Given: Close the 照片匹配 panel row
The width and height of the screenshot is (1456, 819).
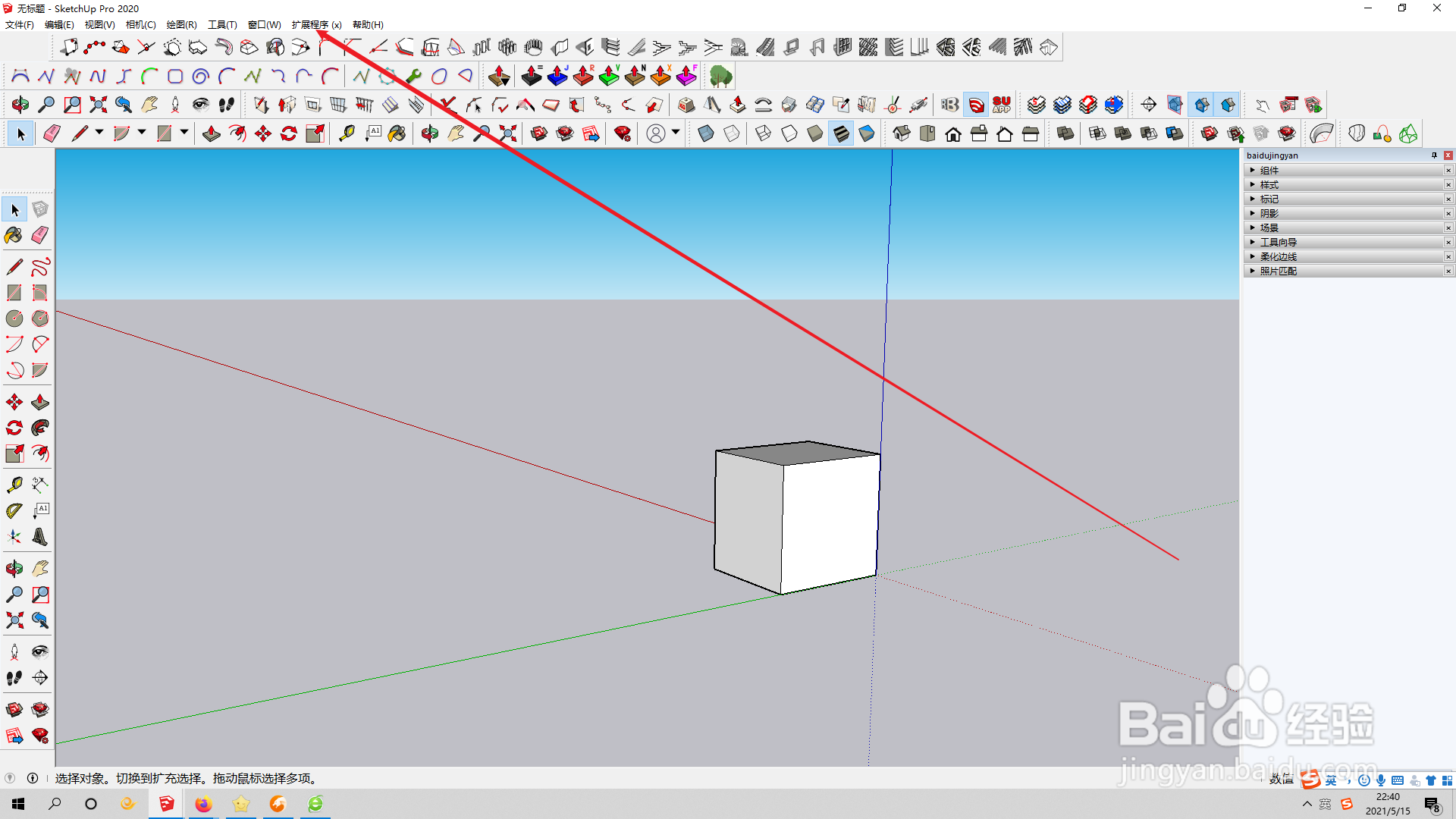Looking at the screenshot, I should click(x=1448, y=271).
